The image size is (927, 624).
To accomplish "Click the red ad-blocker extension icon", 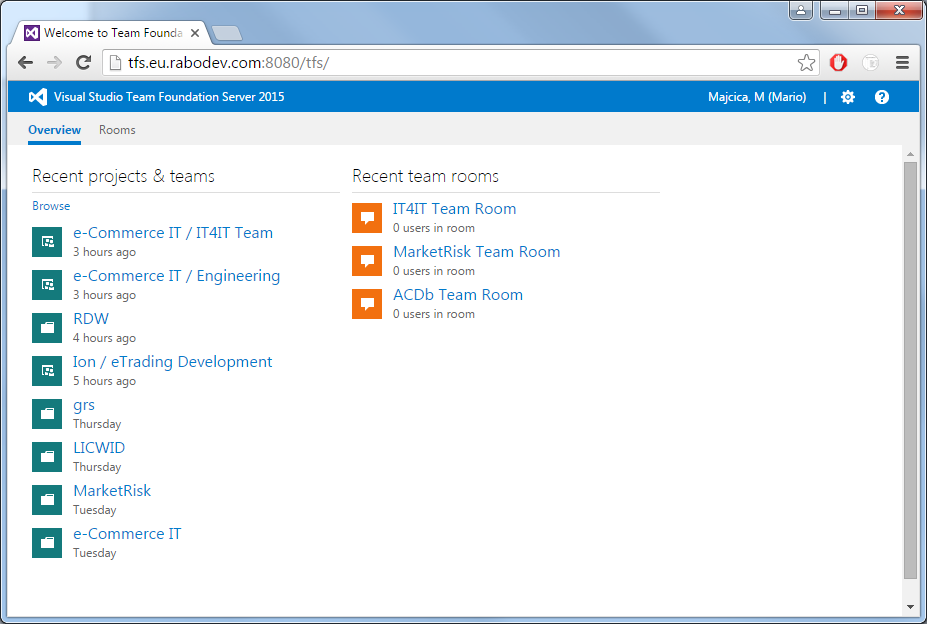I will 838,63.
